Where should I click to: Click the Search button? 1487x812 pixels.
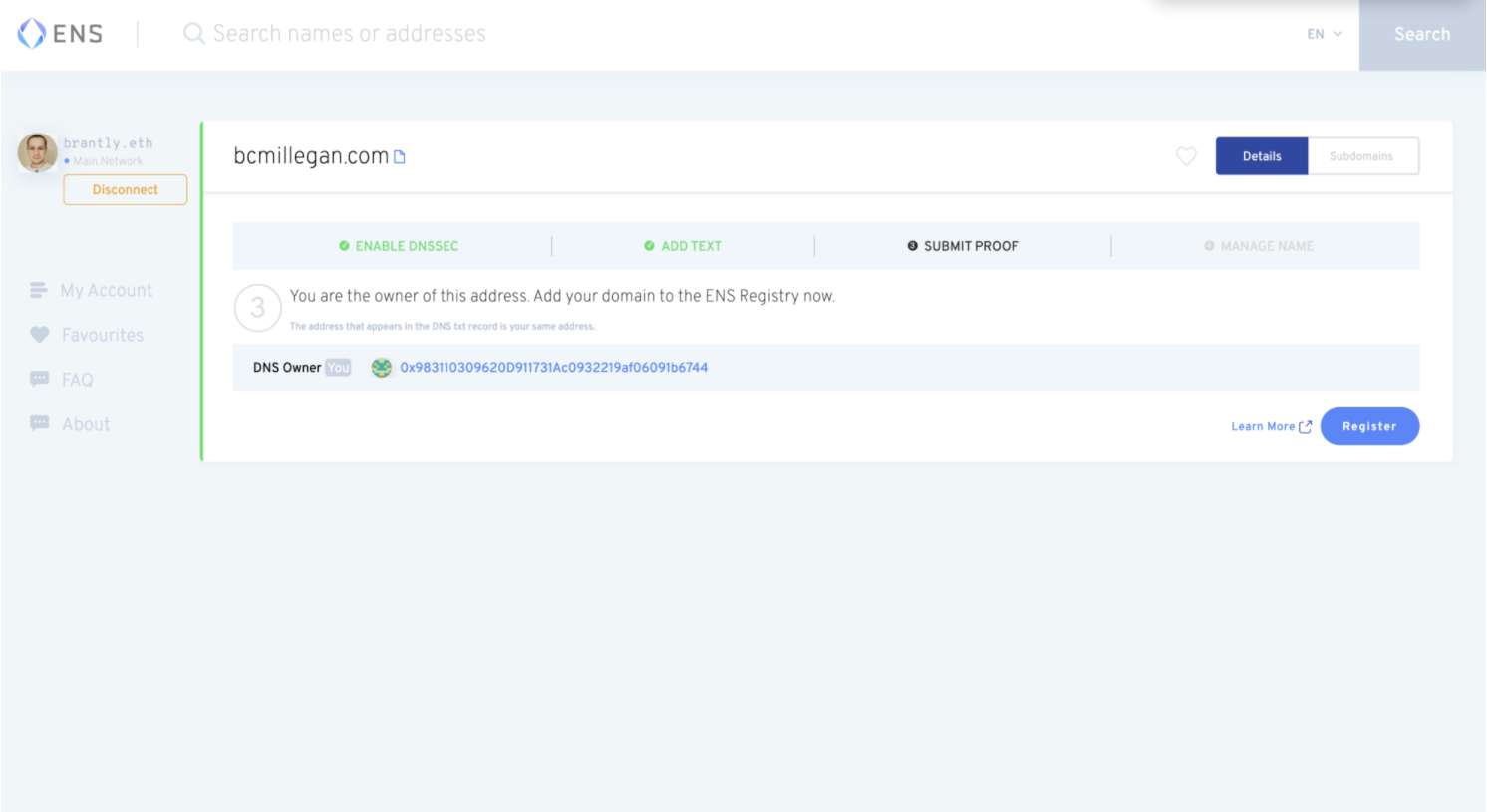pos(1422,35)
